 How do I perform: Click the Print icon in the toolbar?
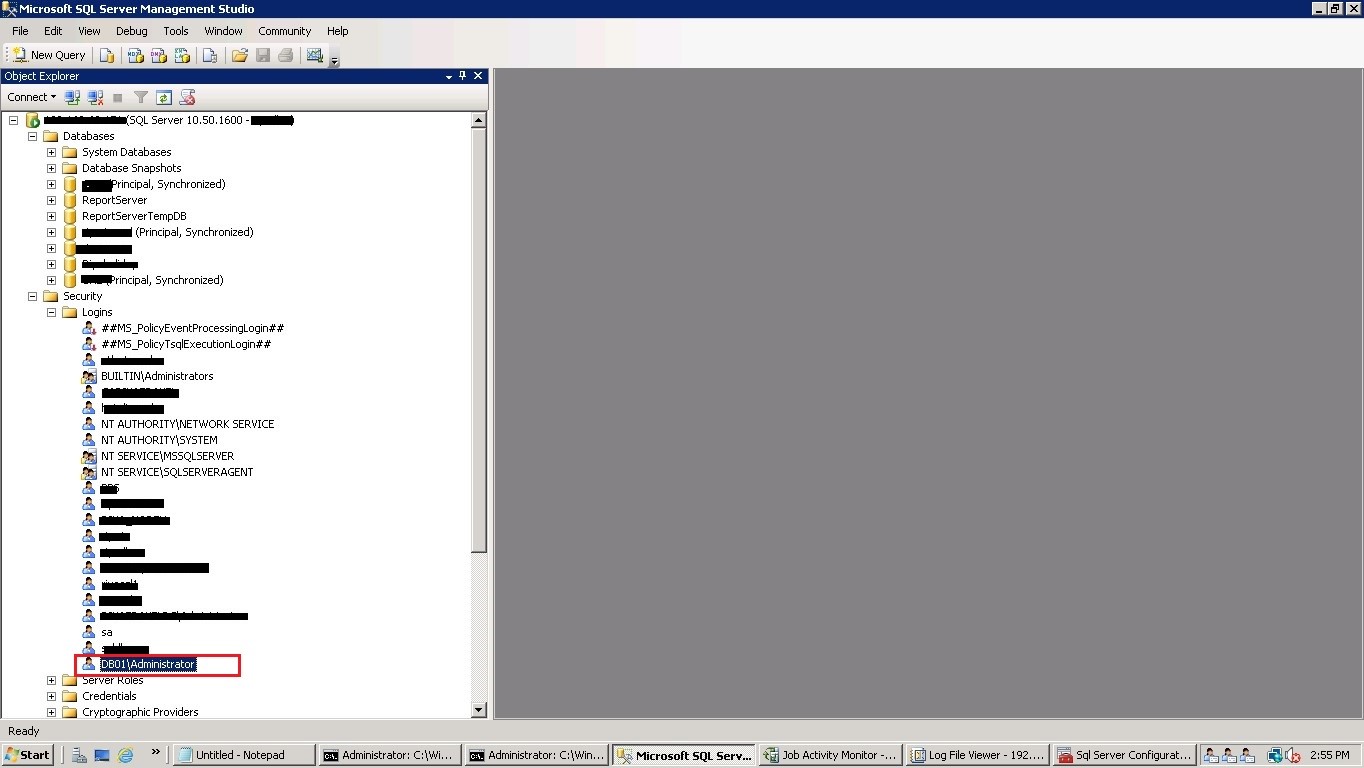click(x=286, y=55)
